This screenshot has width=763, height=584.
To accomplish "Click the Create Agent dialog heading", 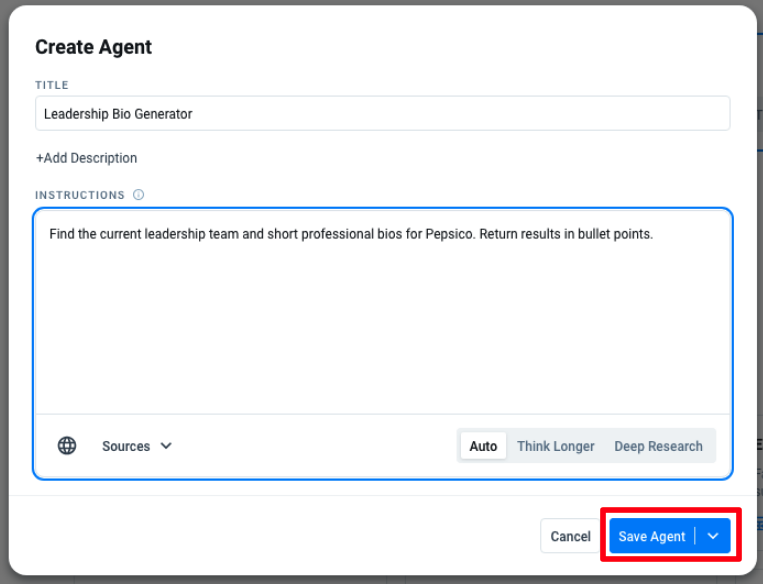I will [93, 47].
